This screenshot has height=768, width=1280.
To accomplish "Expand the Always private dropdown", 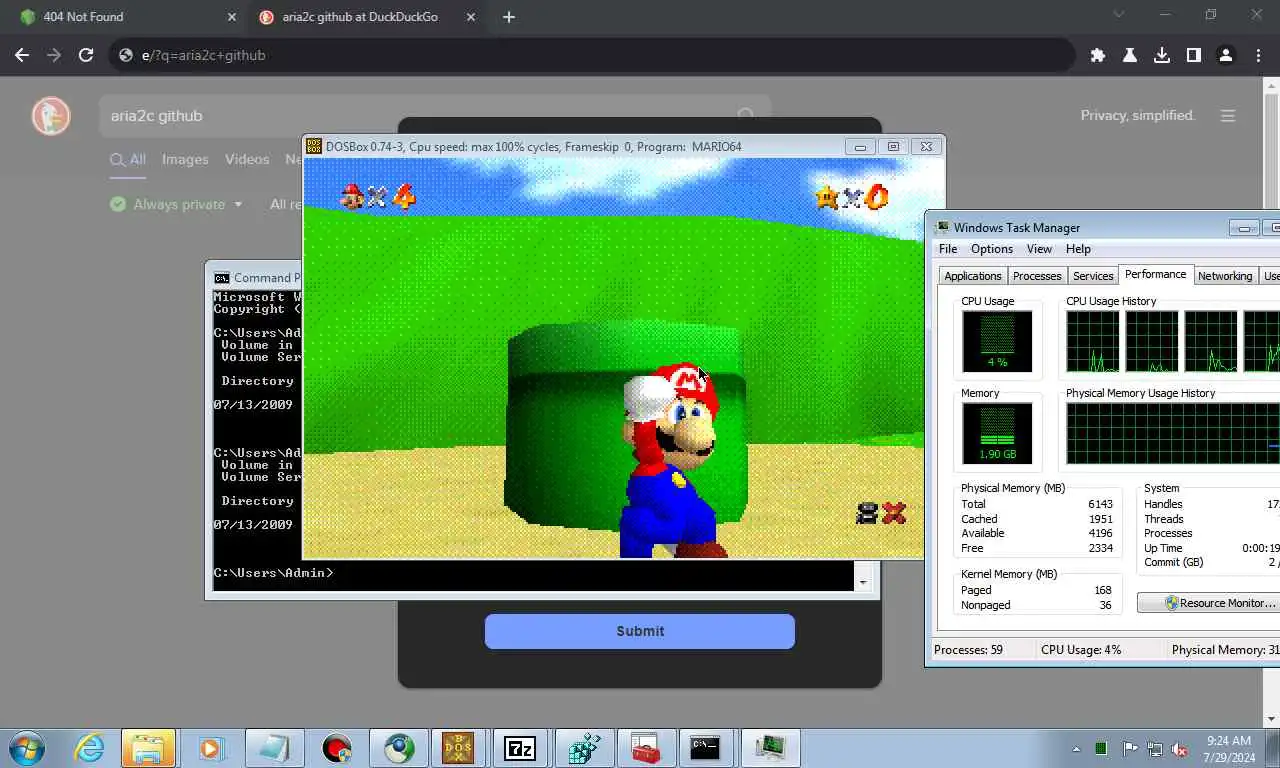I will click(x=176, y=204).
